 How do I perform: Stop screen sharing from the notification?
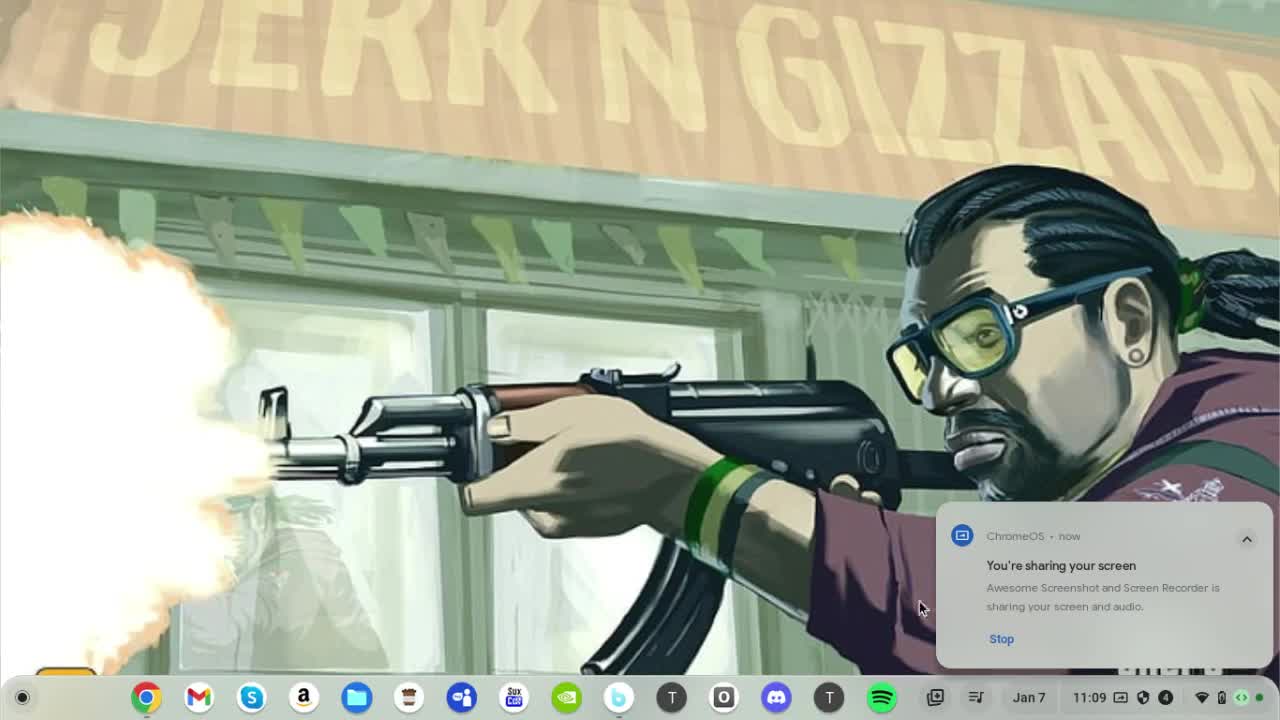point(1001,639)
